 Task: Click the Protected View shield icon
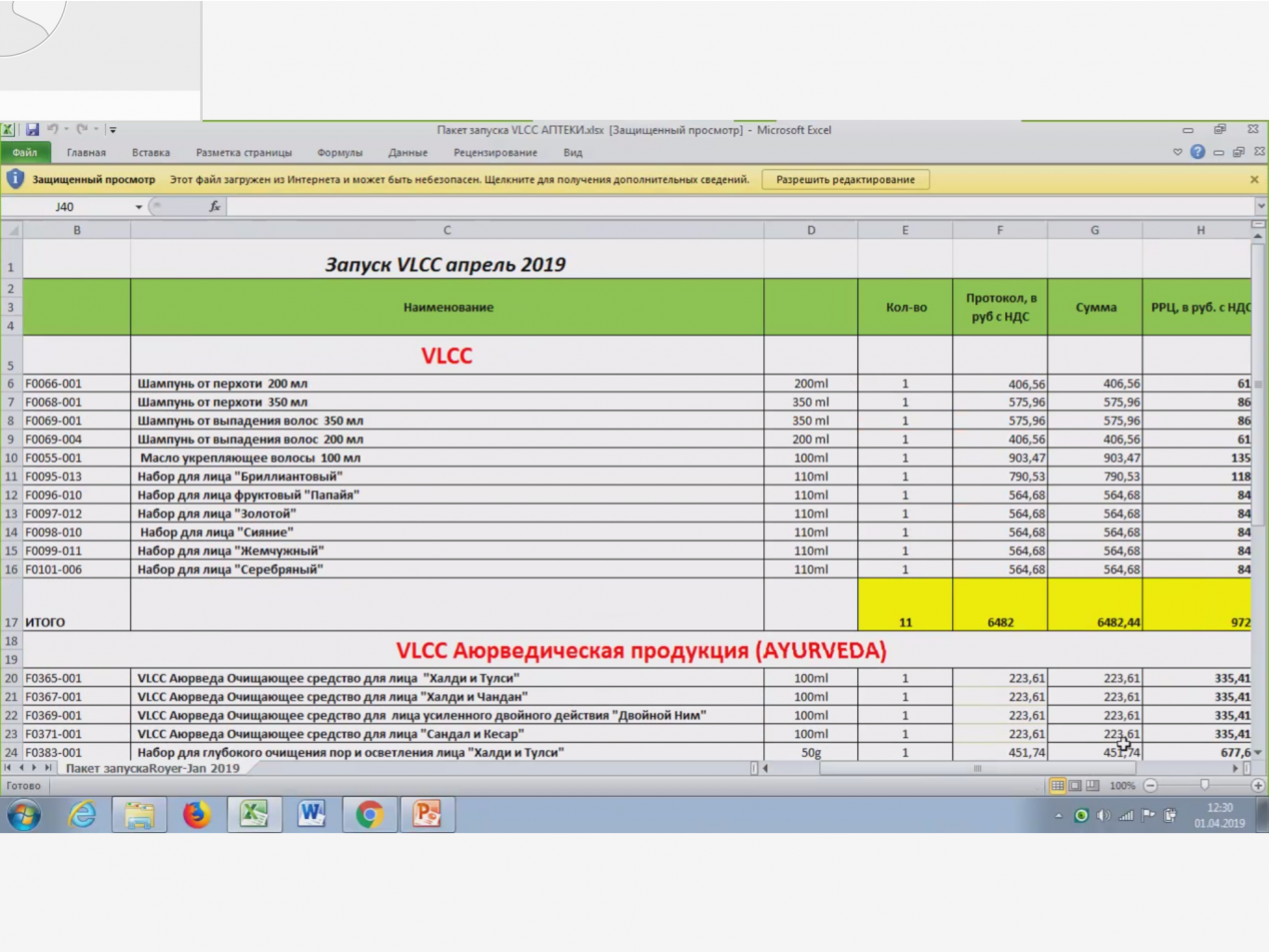click(15, 178)
